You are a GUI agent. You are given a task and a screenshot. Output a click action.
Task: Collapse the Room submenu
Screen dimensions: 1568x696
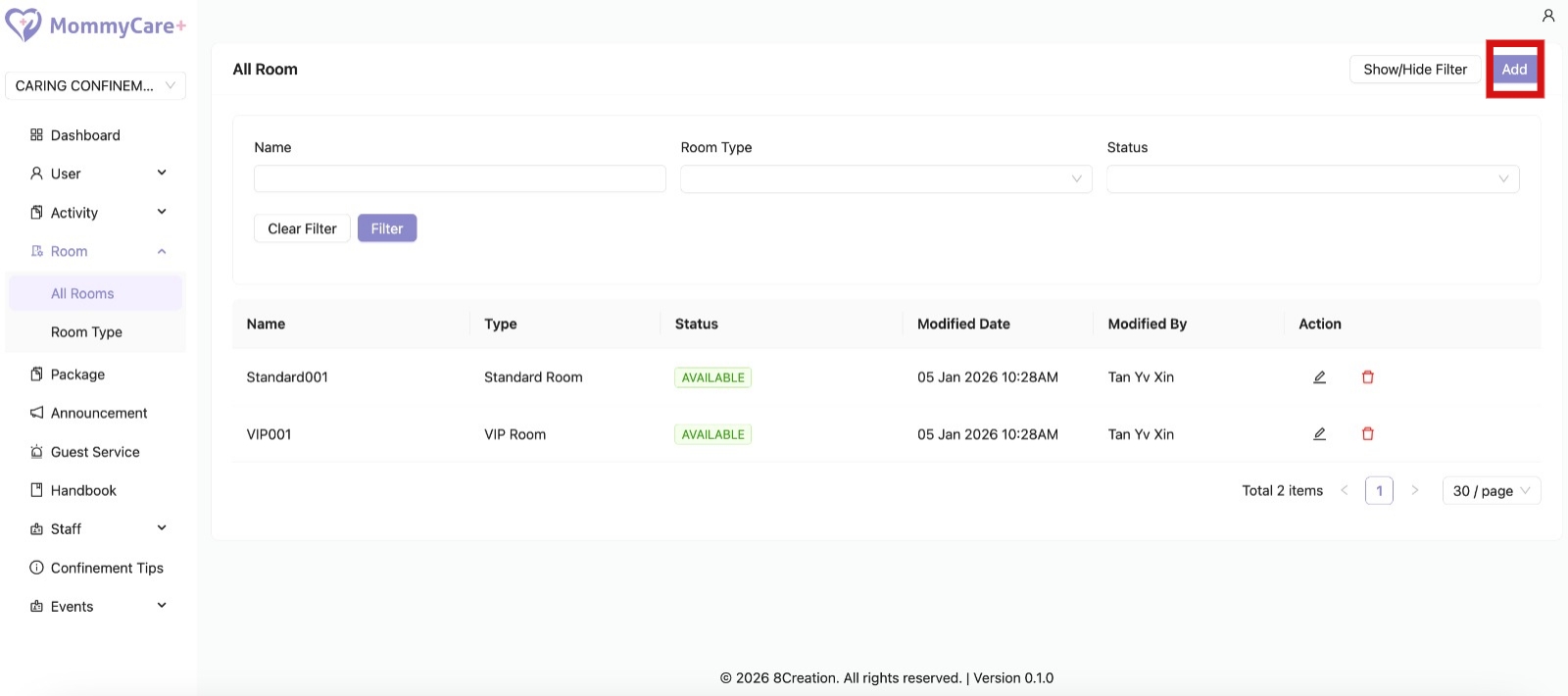98,252
